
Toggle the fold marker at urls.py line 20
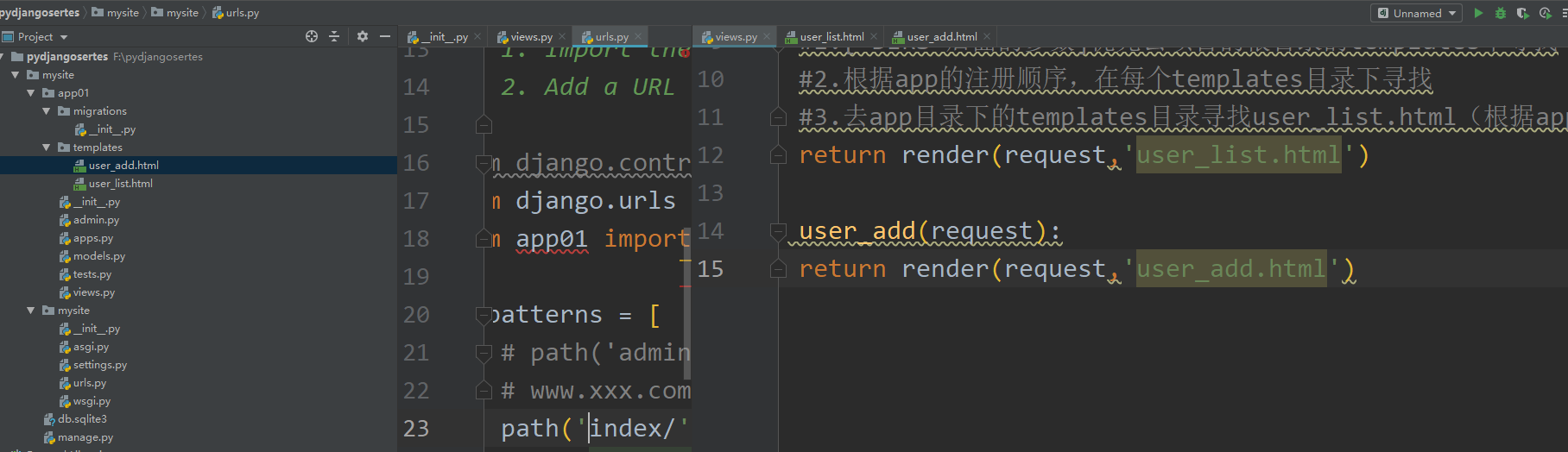(484, 315)
